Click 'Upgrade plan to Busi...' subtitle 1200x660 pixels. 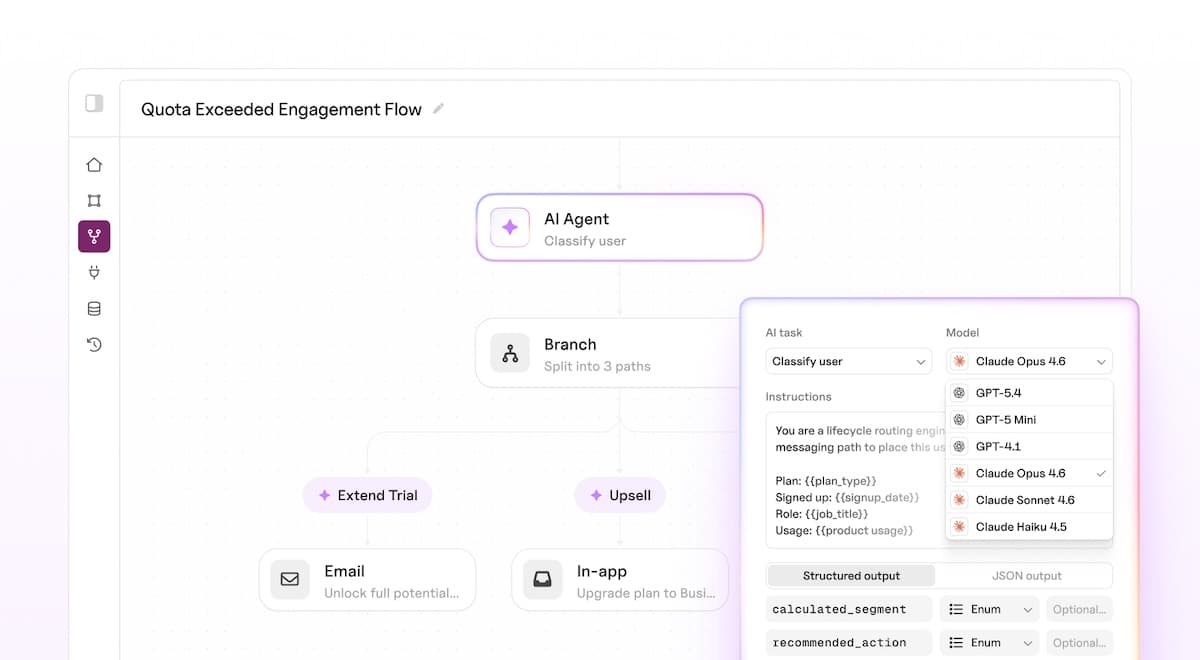tap(646, 593)
